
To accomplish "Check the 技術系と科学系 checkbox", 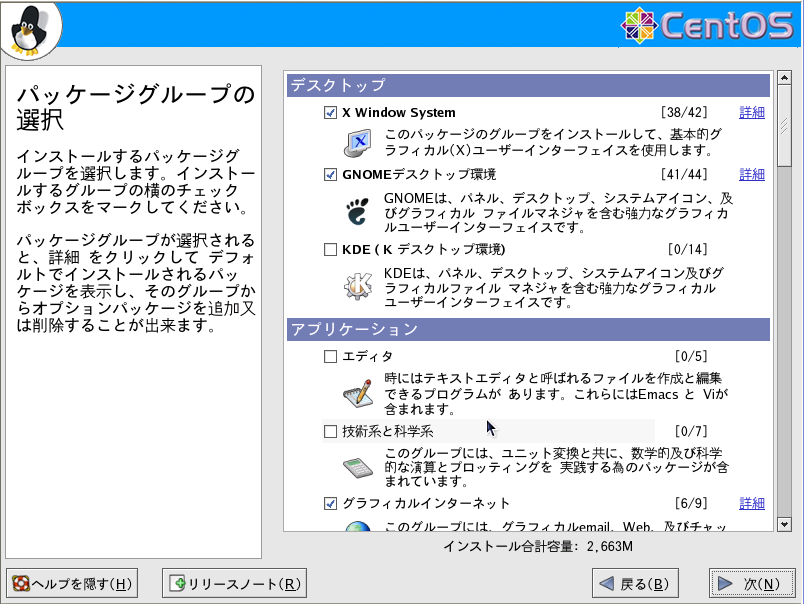I will coord(330,432).
